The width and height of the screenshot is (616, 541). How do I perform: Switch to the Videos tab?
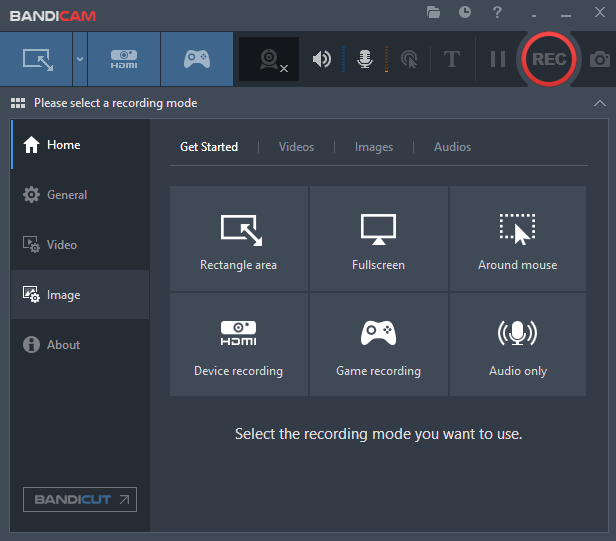tap(296, 147)
